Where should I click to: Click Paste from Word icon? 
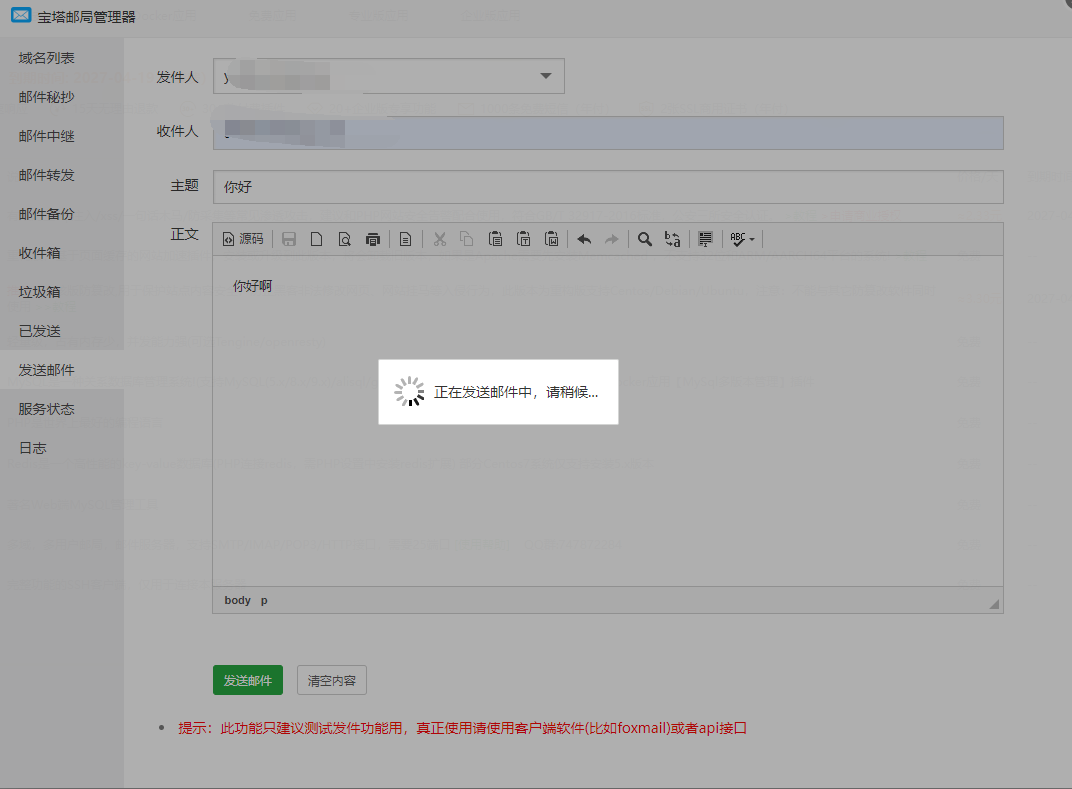pyautogui.click(x=552, y=239)
